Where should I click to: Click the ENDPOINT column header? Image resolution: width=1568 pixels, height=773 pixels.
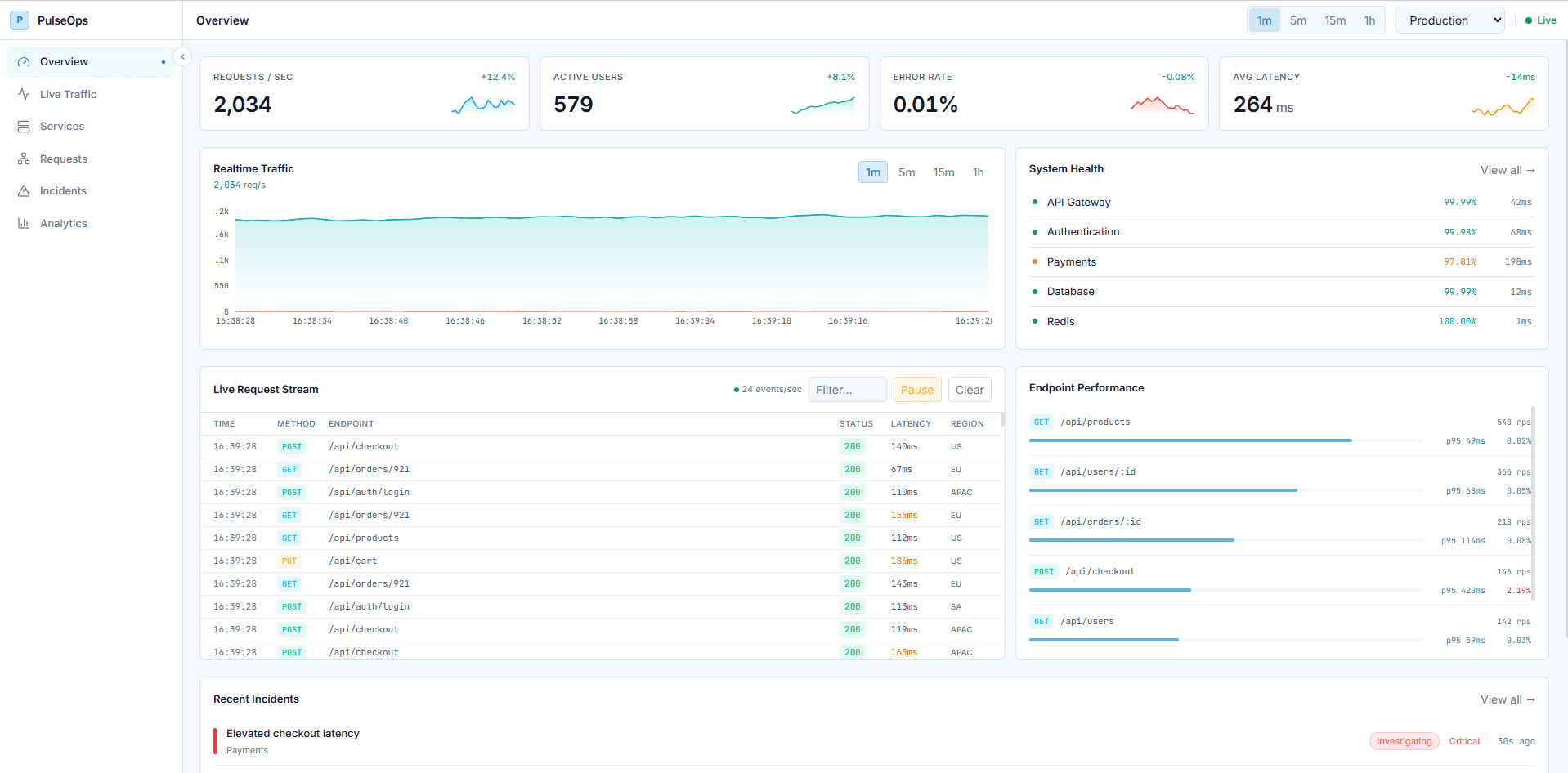click(x=352, y=424)
